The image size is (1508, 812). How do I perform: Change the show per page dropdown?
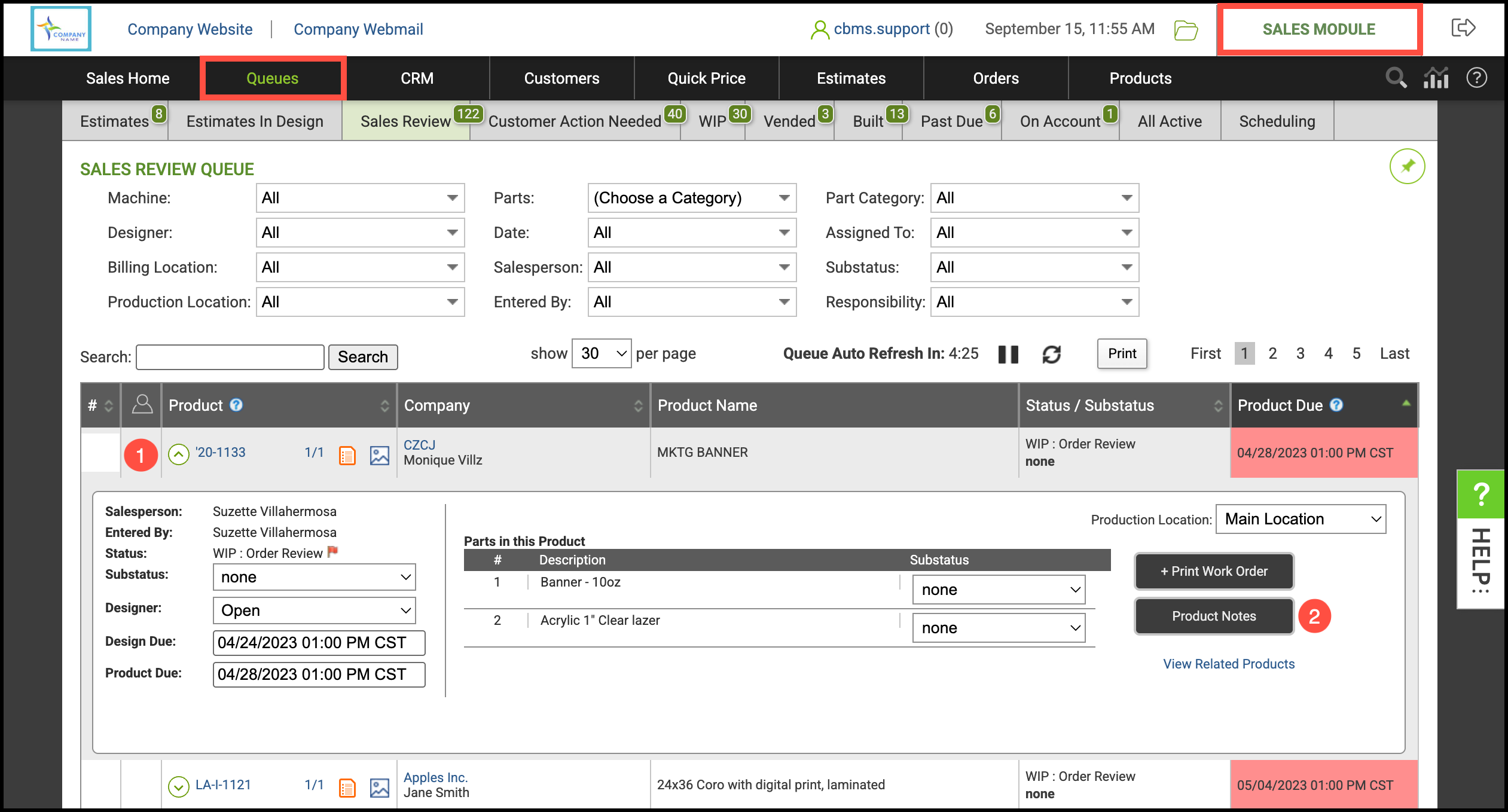pyautogui.click(x=601, y=353)
